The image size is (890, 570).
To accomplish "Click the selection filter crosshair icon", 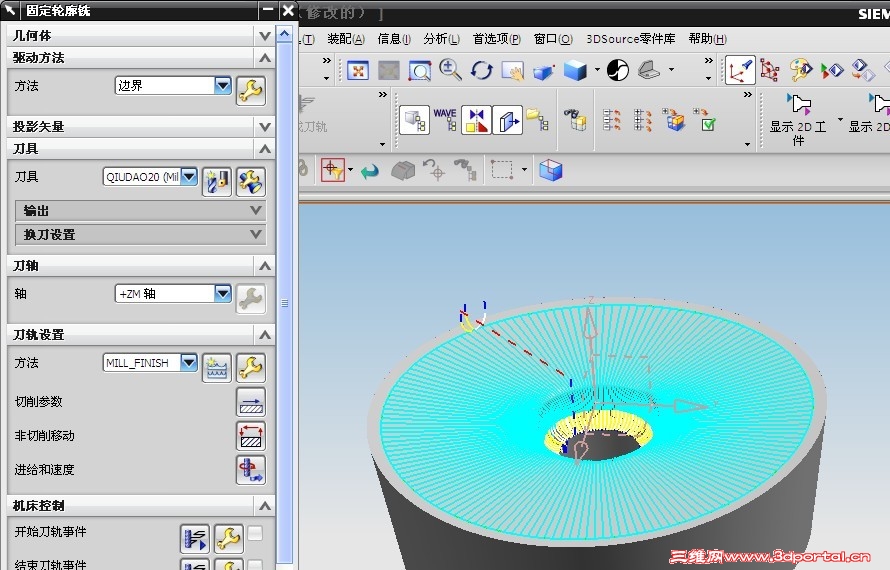I will point(333,170).
